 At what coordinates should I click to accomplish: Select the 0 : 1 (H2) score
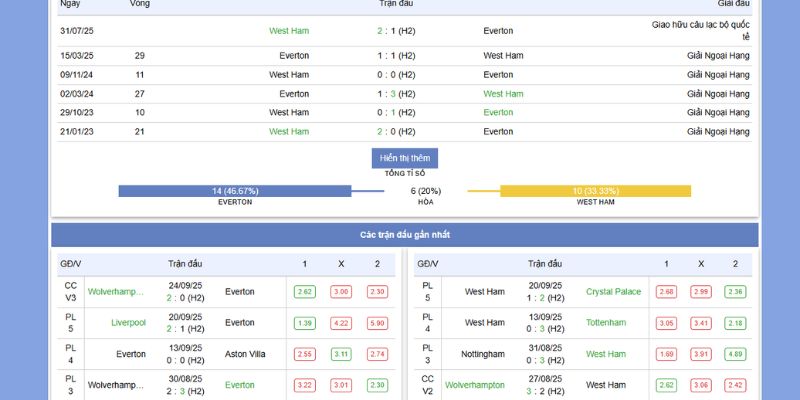(396, 112)
